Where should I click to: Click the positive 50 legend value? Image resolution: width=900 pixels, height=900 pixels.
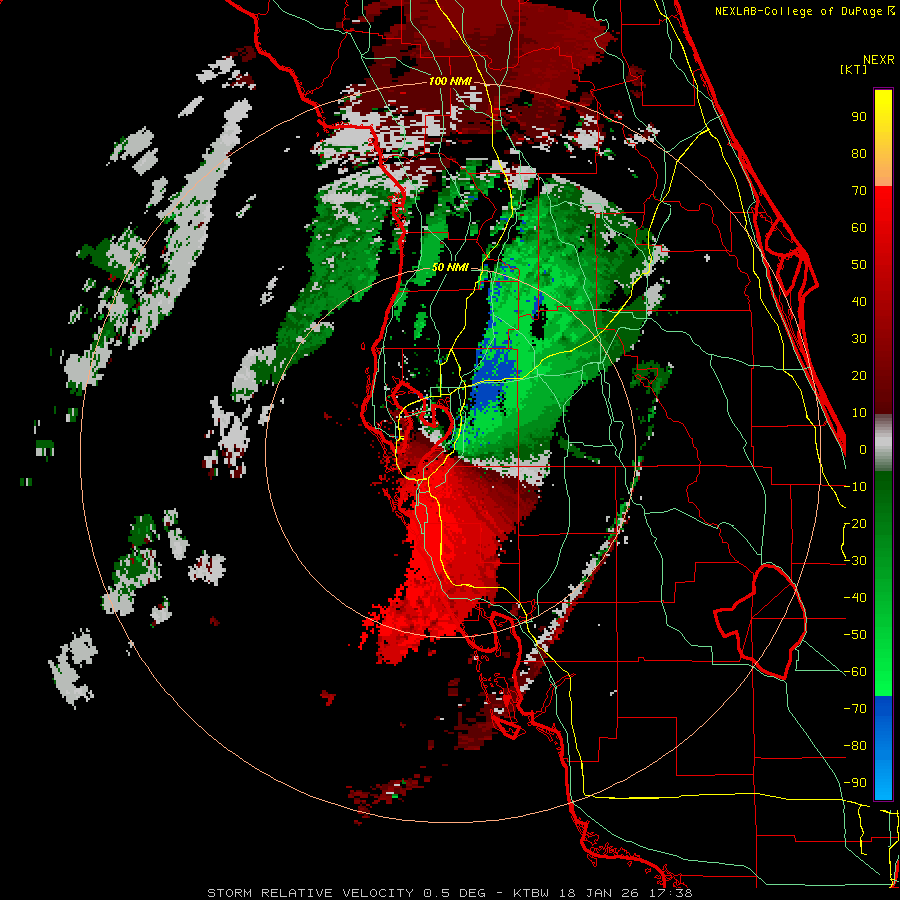click(x=859, y=265)
